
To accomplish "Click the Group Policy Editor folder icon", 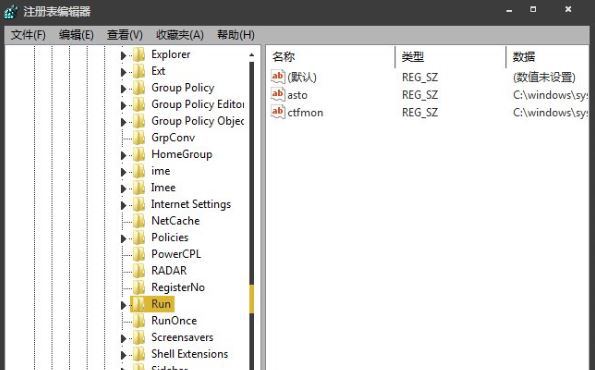I will pyautogui.click(x=139, y=105).
